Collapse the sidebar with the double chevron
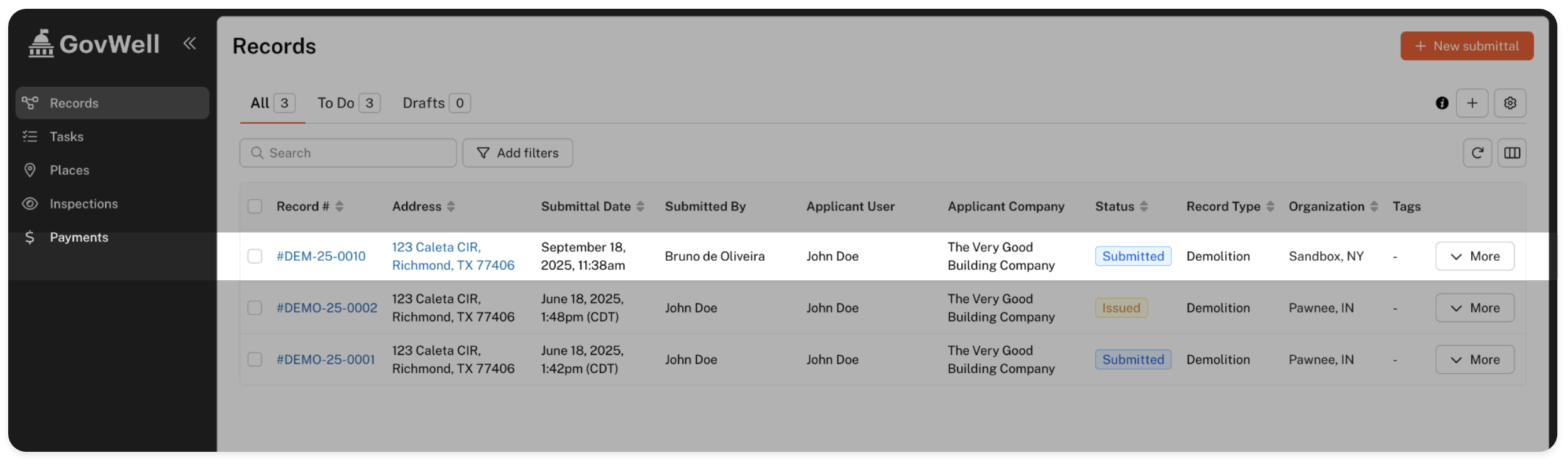 (x=189, y=43)
